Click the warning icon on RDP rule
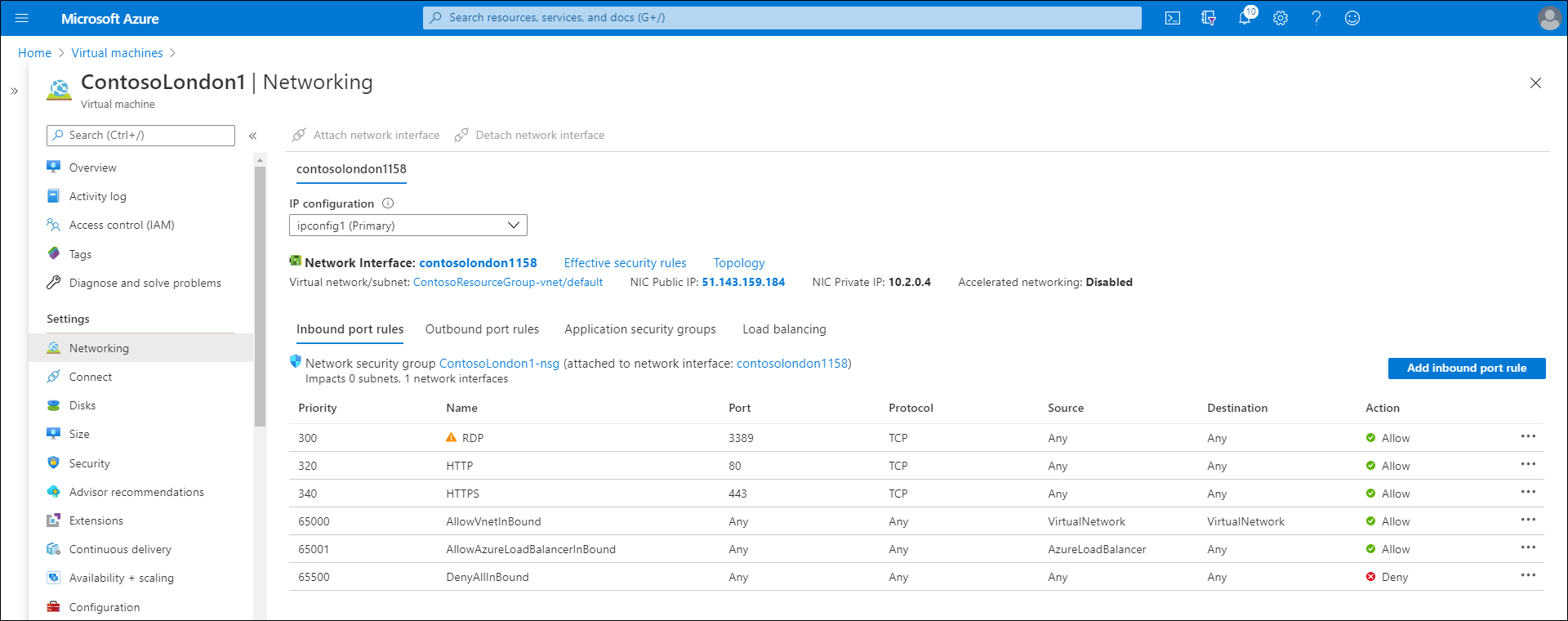 coord(452,438)
